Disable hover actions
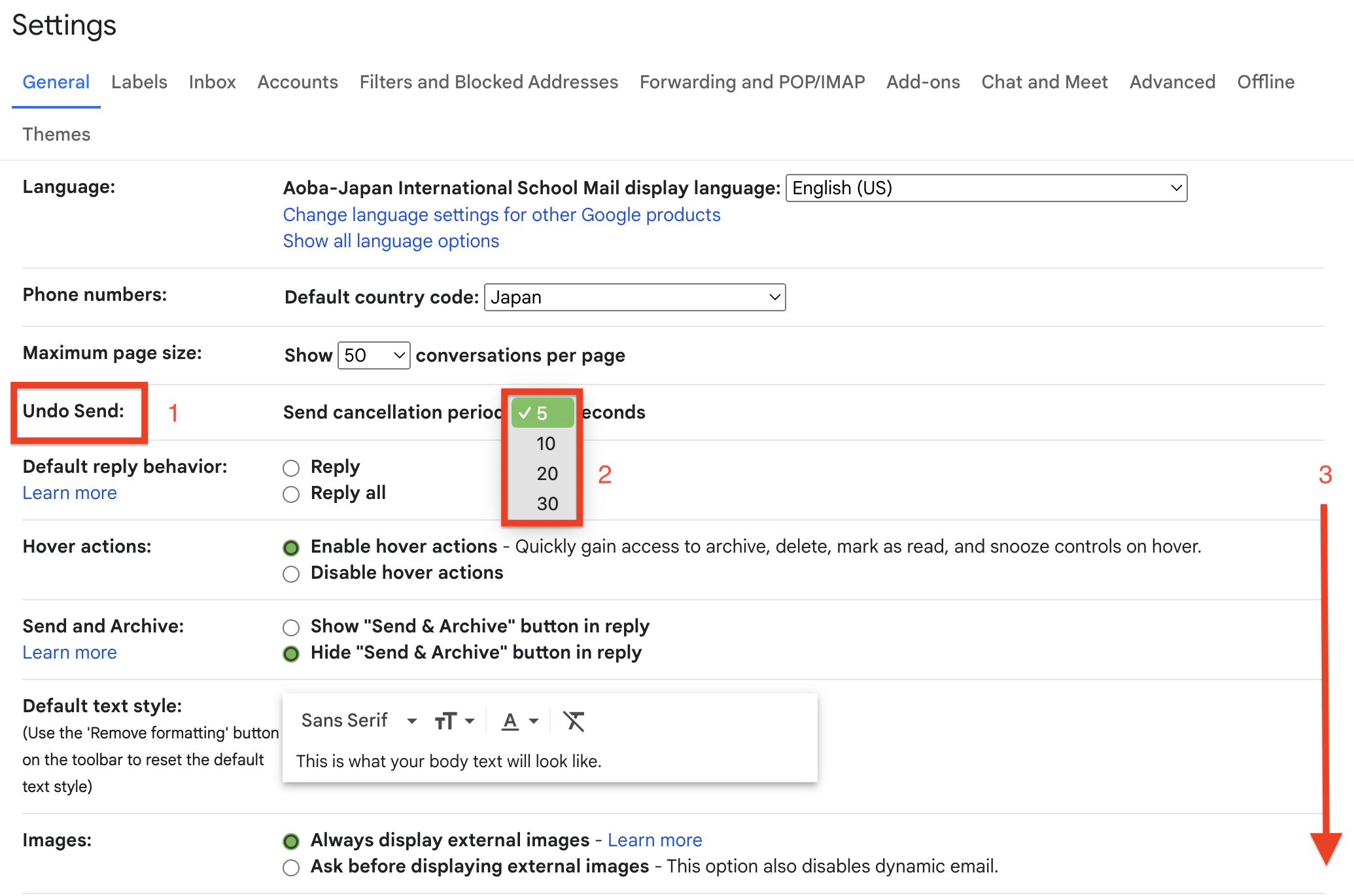Screen dimensions: 1354x896 (x=290, y=574)
